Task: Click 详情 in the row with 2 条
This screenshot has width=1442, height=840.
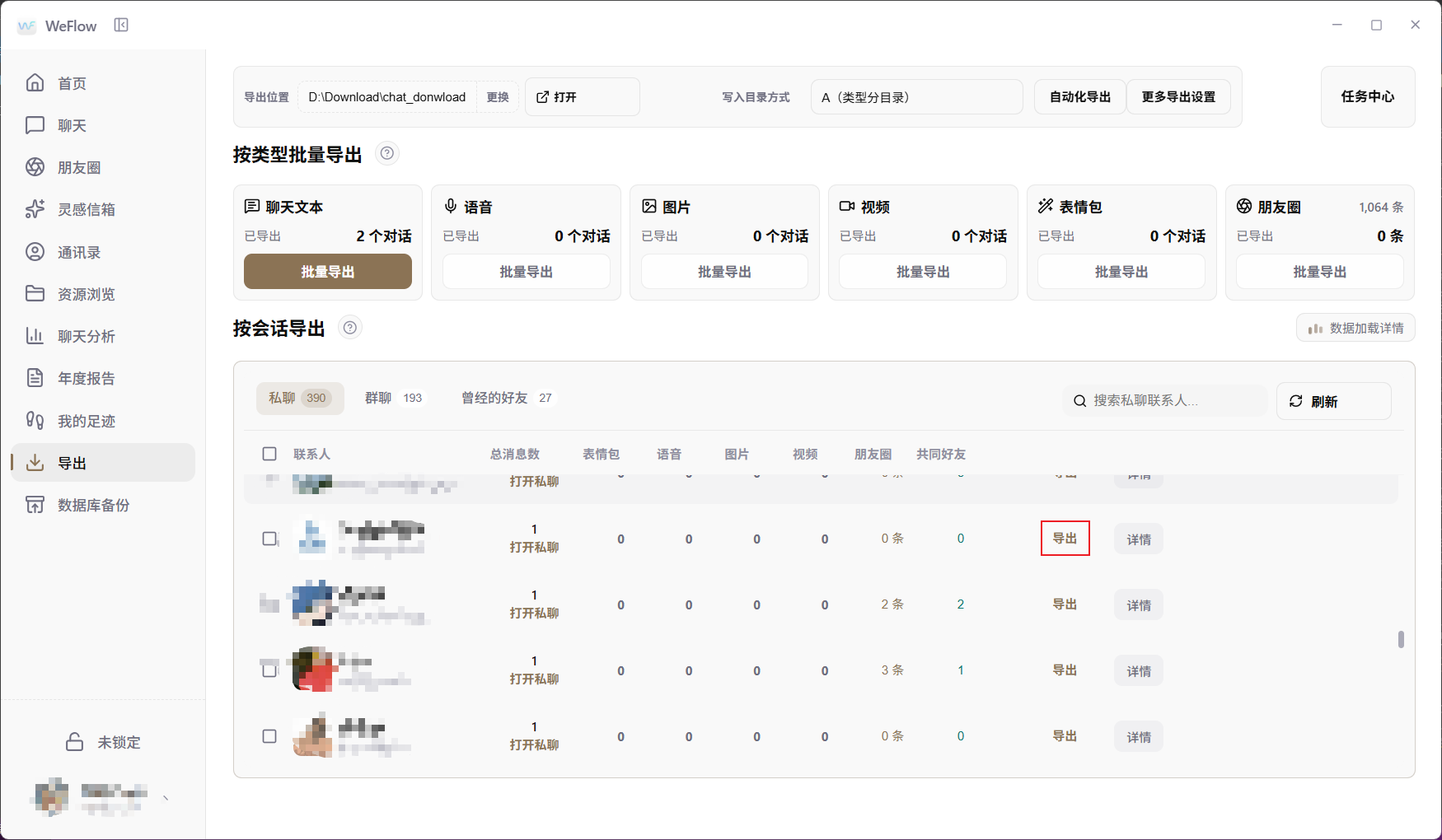Action: 1139,605
